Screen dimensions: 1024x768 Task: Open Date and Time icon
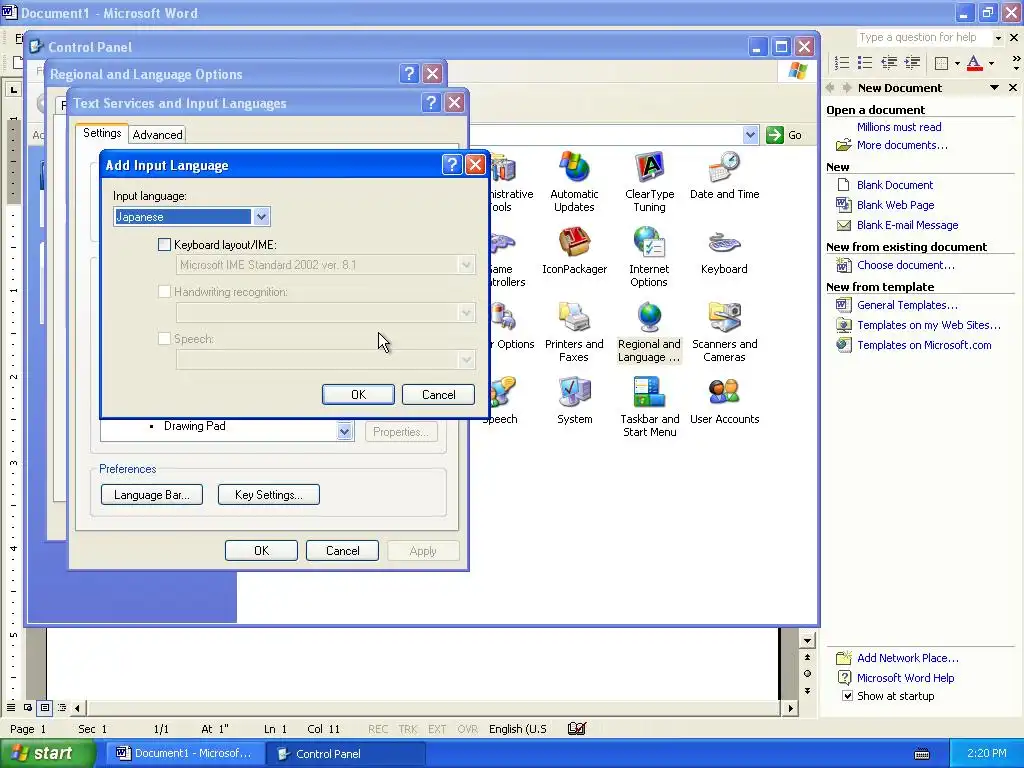724,176
